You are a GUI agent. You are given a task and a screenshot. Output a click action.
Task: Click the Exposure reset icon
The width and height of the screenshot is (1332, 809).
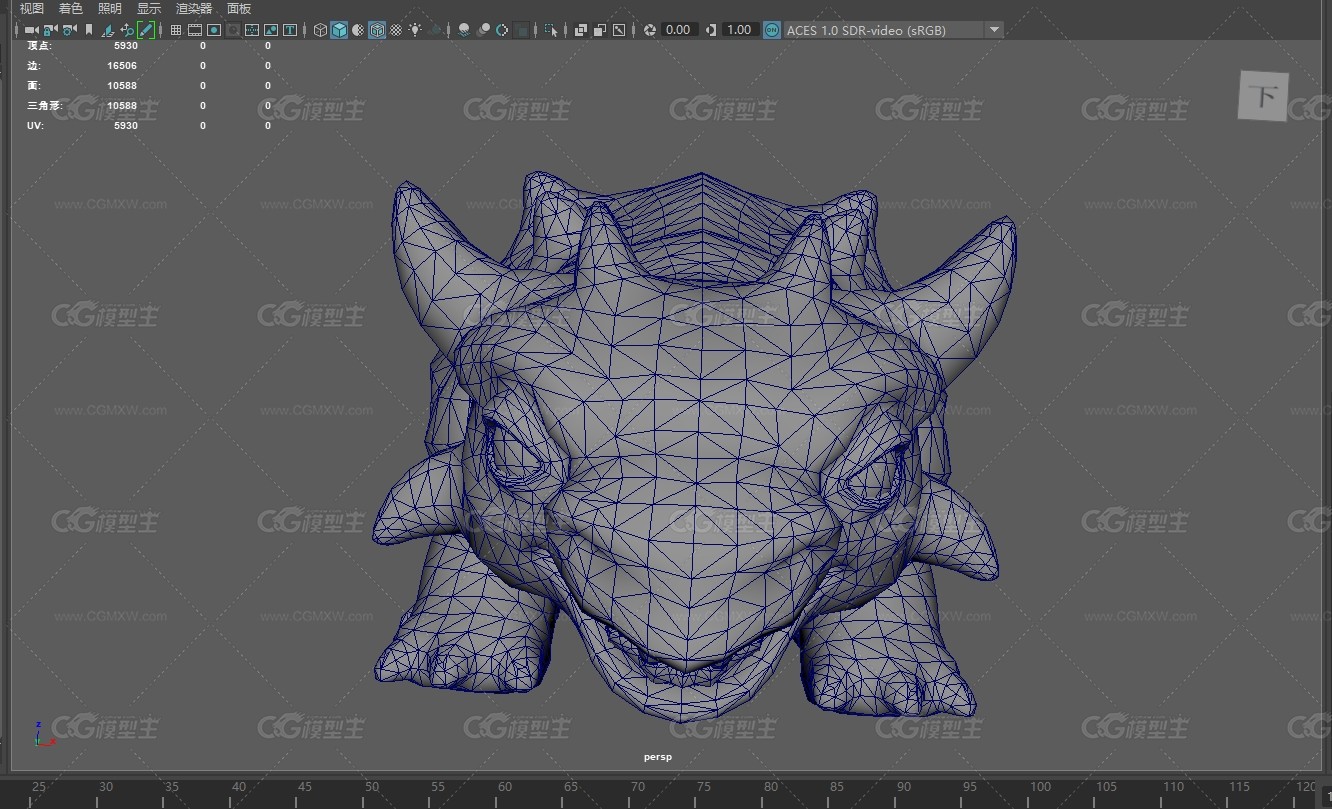[x=649, y=30]
